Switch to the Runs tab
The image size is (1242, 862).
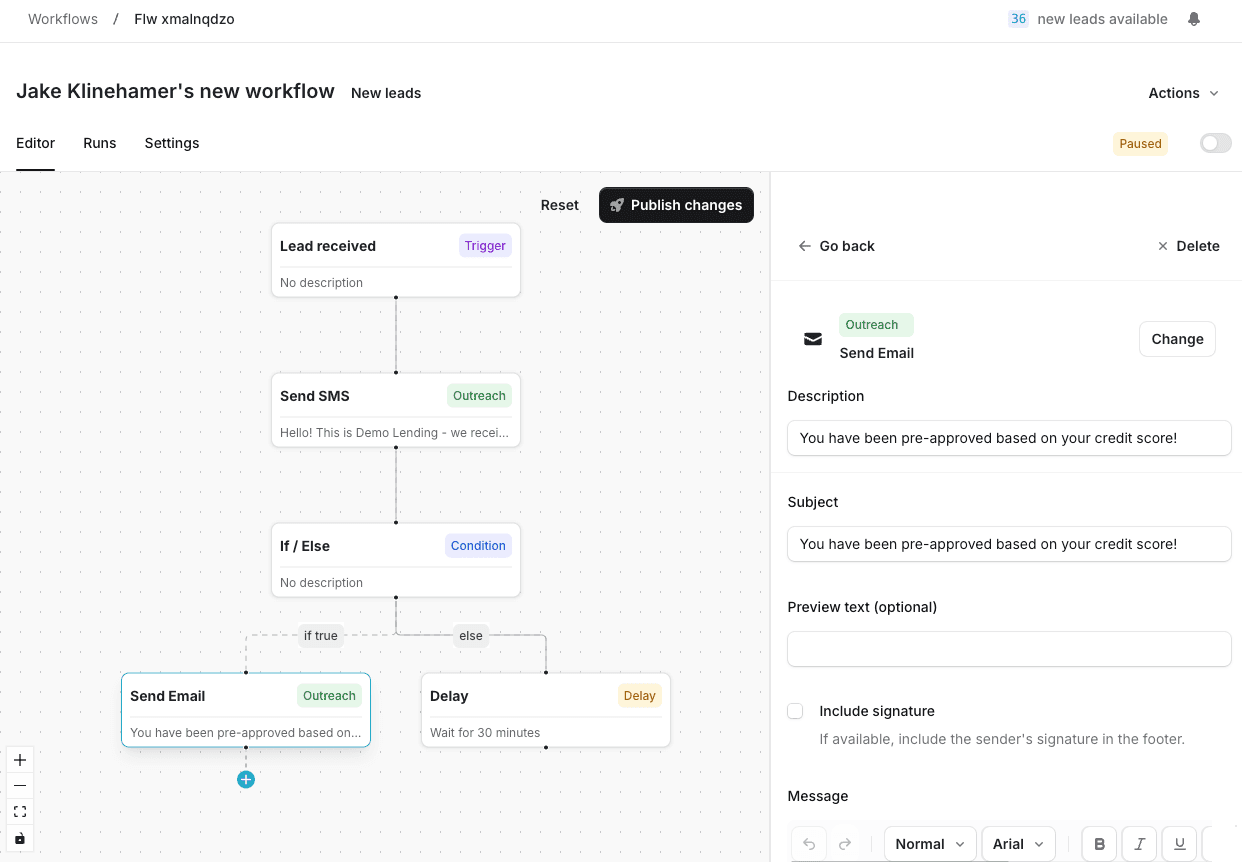(x=99, y=143)
